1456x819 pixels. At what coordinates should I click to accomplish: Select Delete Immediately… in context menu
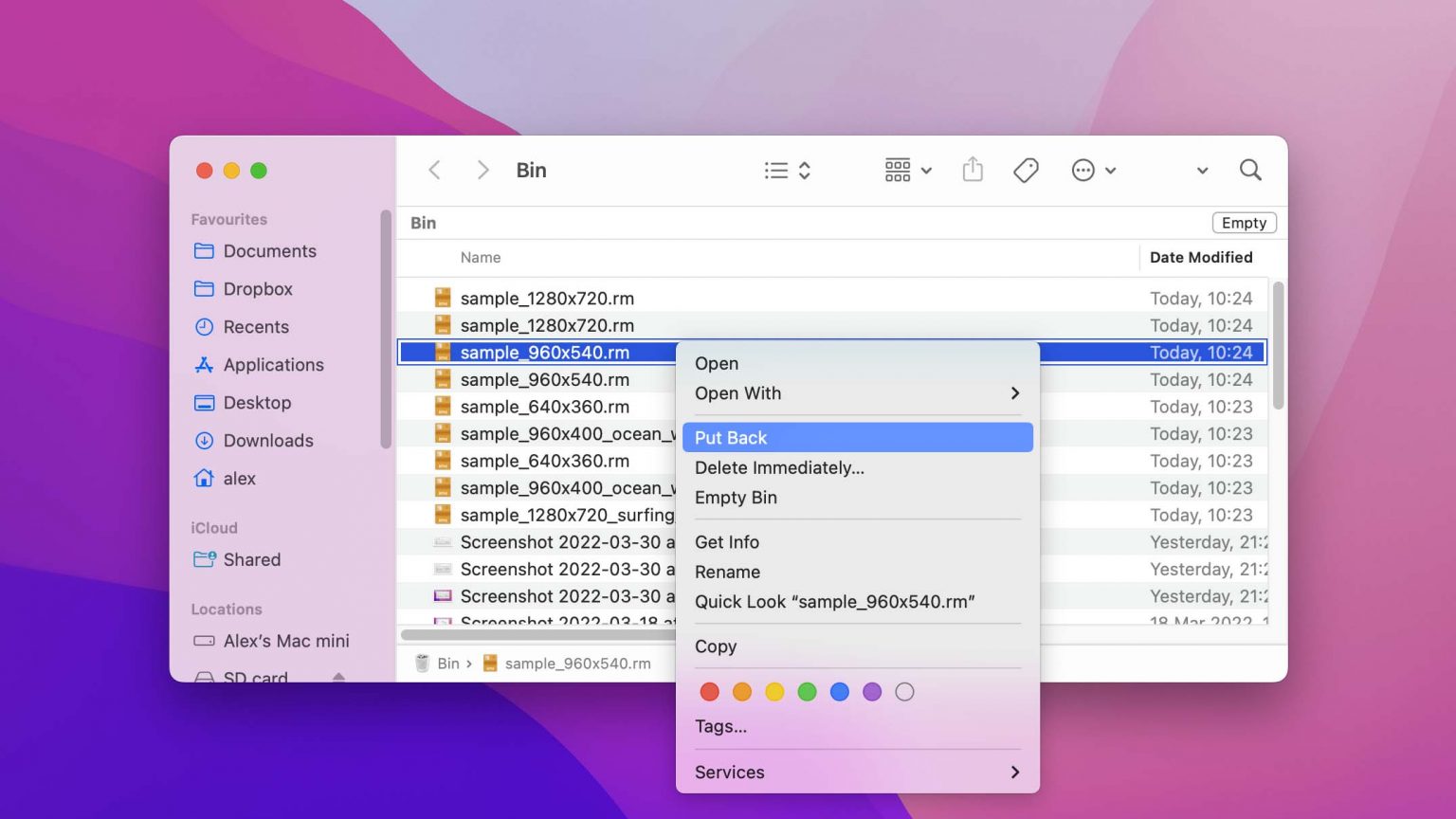pyautogui.click(x=779, y=468)
